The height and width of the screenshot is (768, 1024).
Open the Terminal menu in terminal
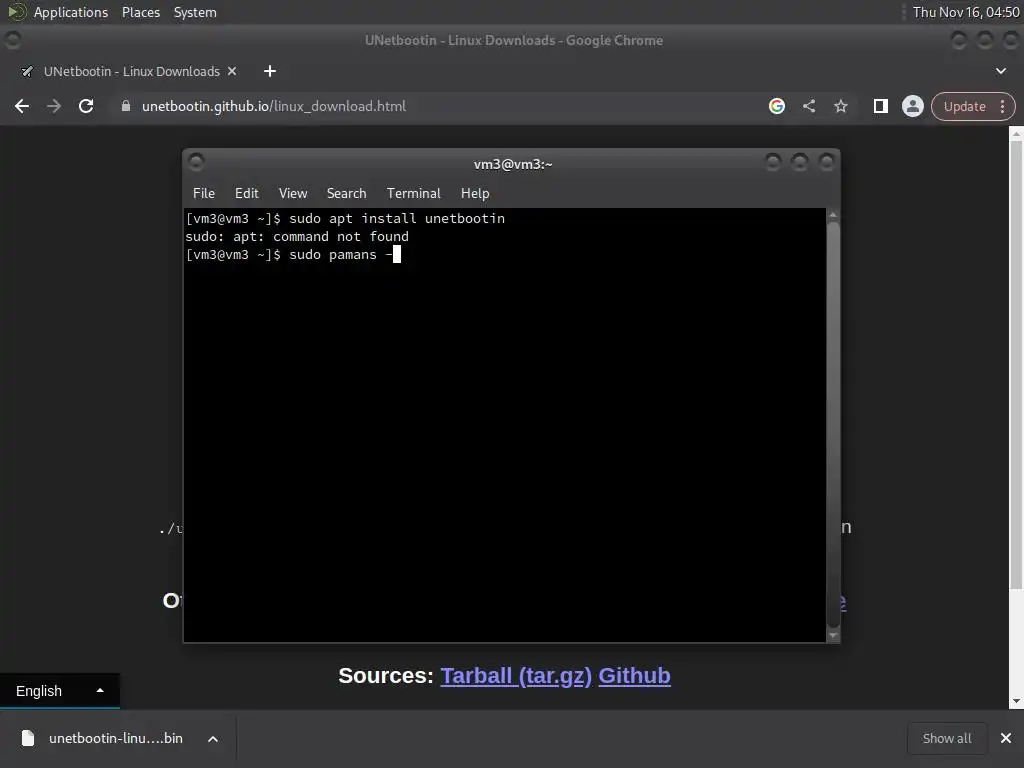click(x=413, y=193)
